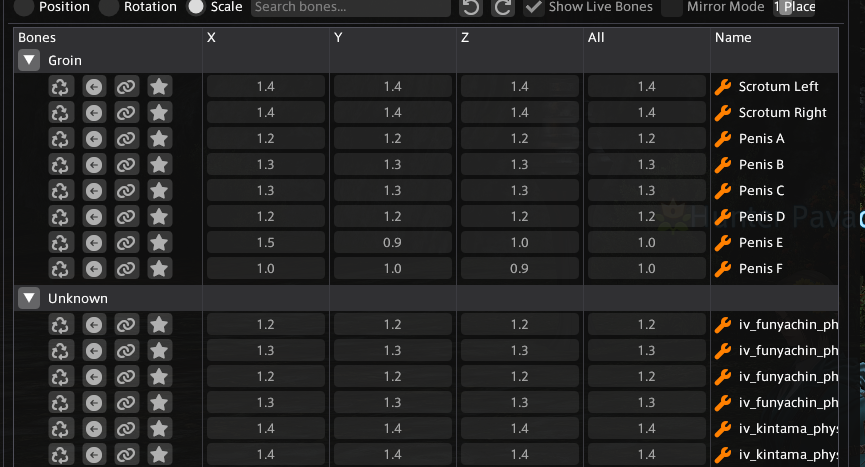865x467 pixels.
Task: Select the Position radio button
Action: [24, 7]
